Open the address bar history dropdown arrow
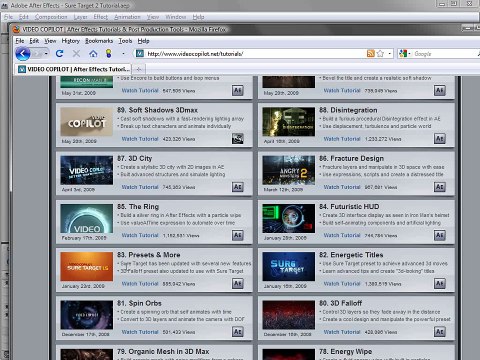This screenshot has height=360, width=480. coord(390,53)
